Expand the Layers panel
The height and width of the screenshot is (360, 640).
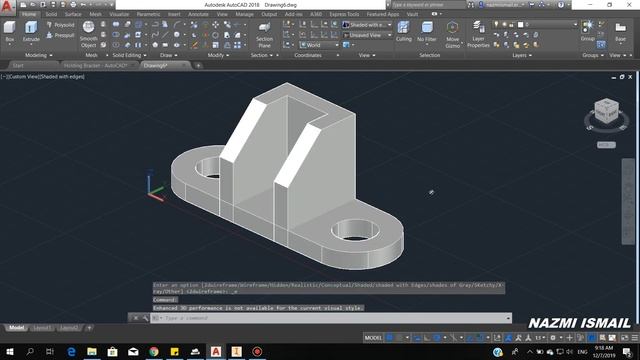(522, 55)
